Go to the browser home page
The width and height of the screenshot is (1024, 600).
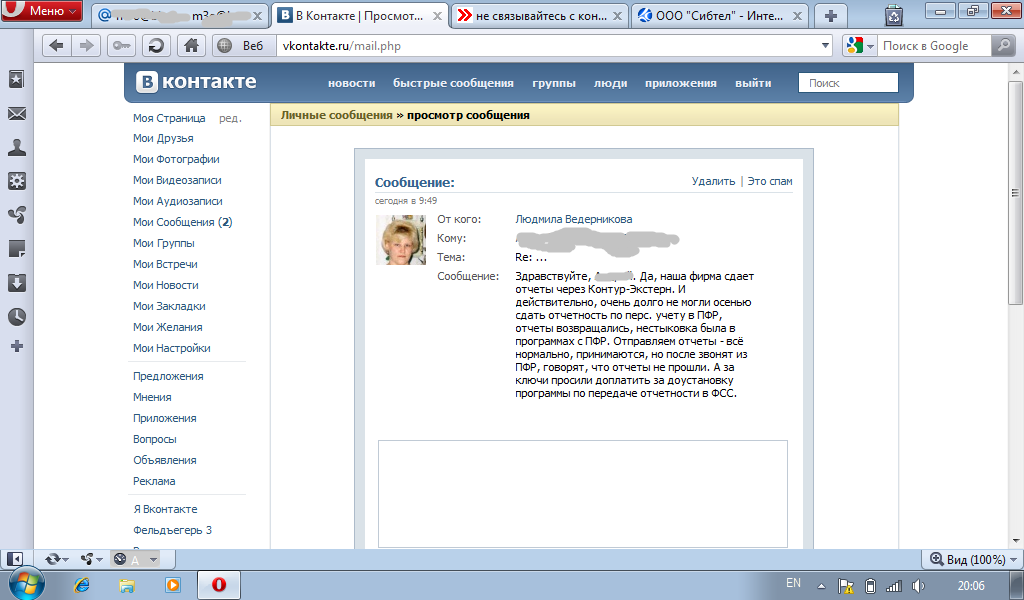(x=190, y=45)
